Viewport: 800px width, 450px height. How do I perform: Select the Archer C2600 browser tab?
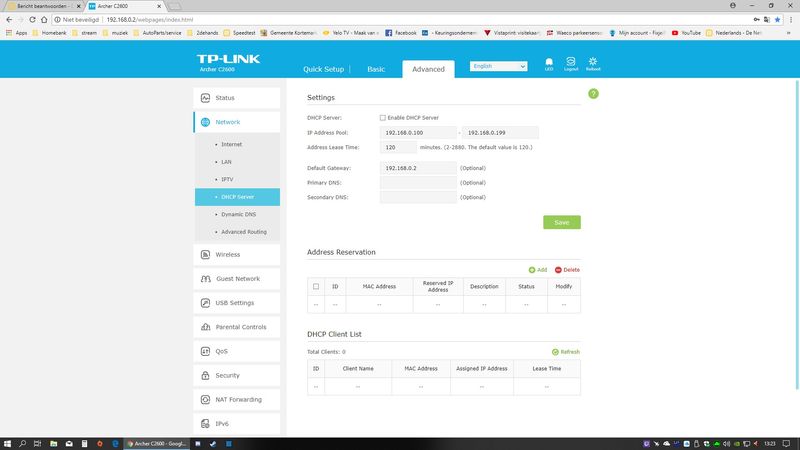pyautogui.click(x=124, y=6)
